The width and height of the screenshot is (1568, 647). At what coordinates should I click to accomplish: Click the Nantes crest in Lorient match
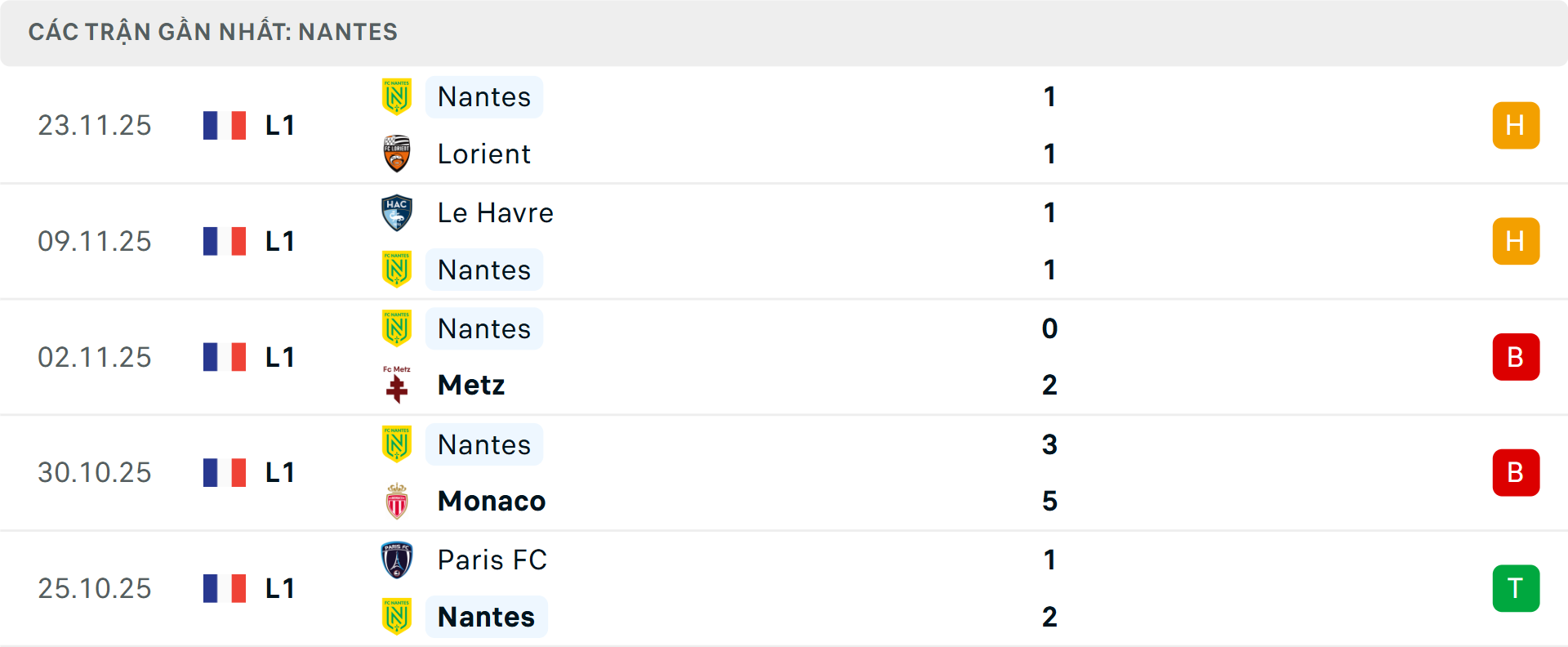[x=397, y=96]
